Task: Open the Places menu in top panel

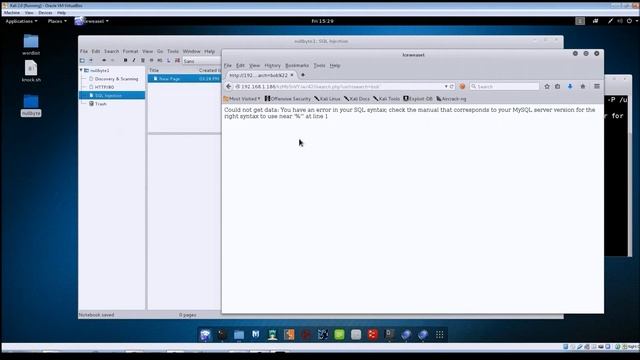Action: (57, 21)
